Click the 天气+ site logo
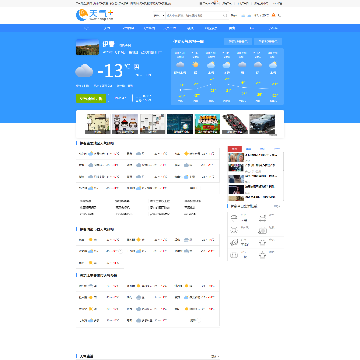This screenshot has width=360, height=360. click(95, 15)
